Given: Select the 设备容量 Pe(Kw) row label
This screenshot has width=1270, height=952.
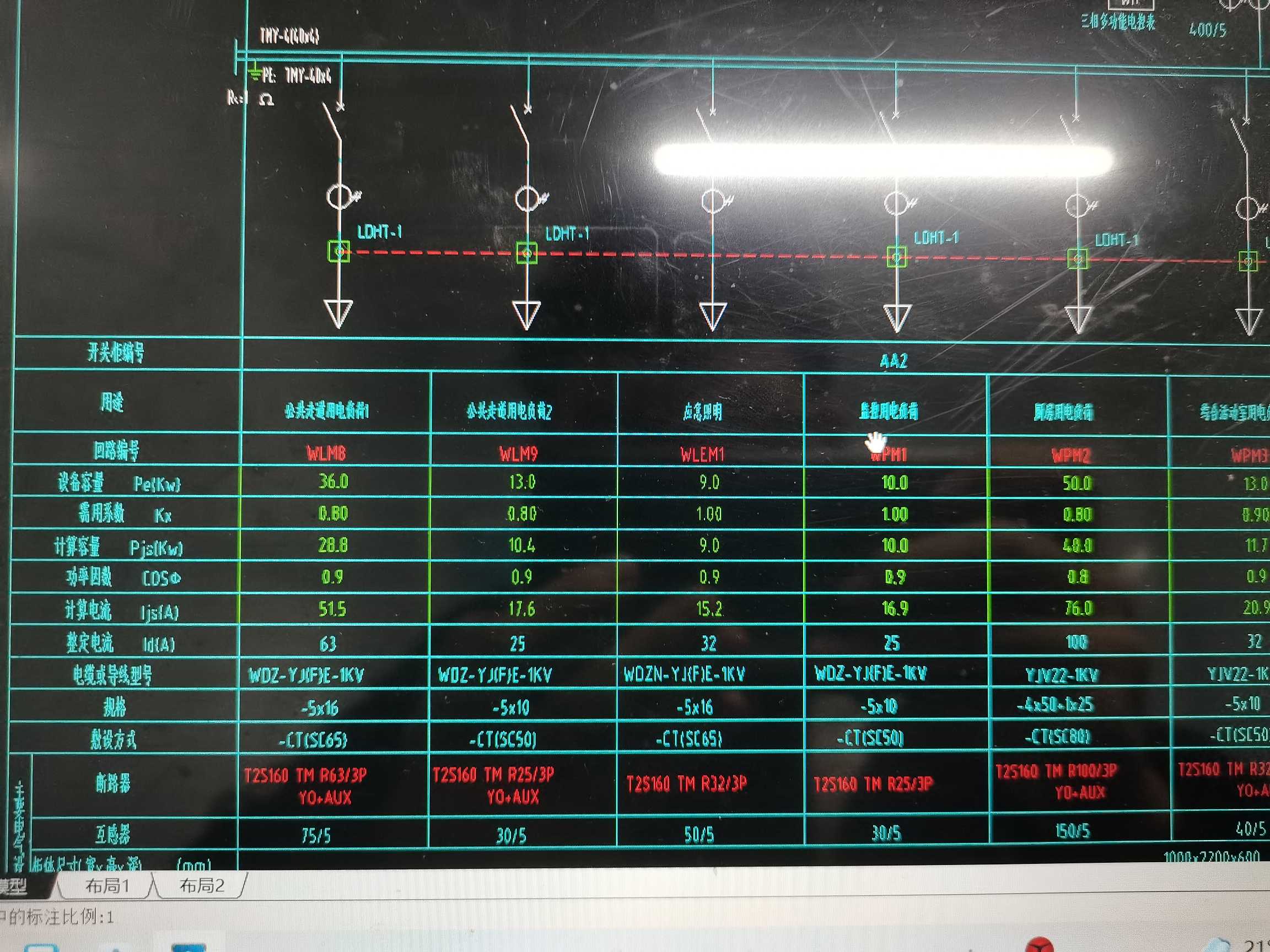Looking at the screenshot, I should 120,483.
